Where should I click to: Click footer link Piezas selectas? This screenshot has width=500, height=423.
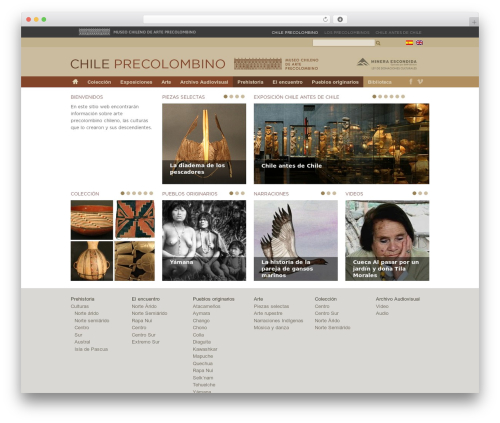coord(271,306)
